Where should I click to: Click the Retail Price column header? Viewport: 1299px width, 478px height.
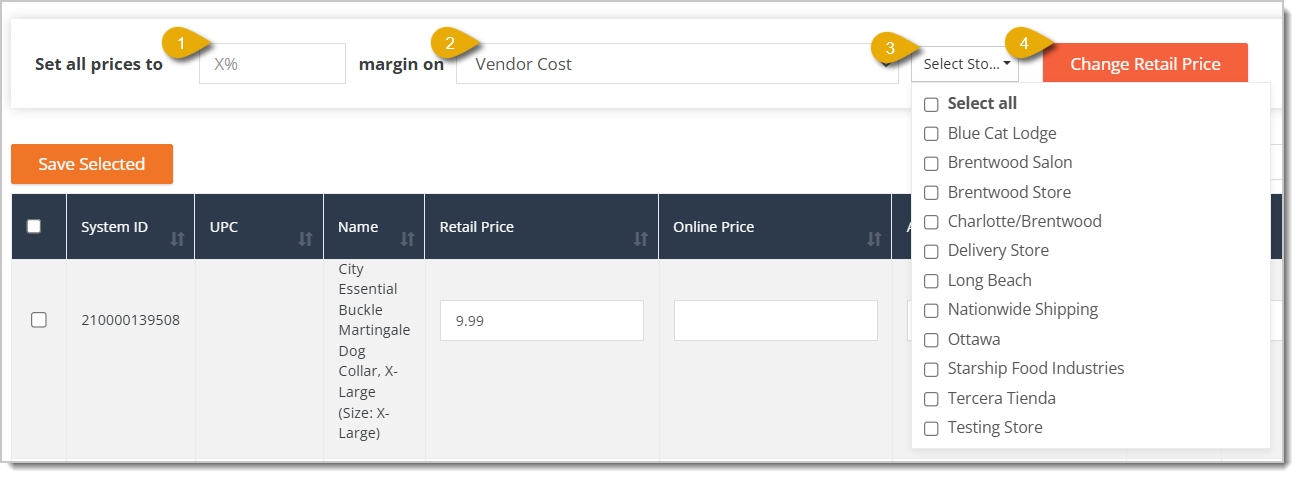(542, 227)
